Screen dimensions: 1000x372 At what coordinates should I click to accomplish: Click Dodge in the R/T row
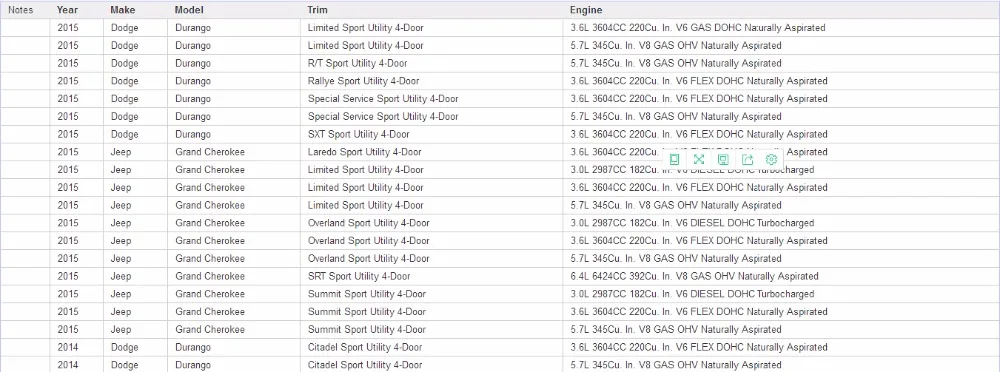pyautogui.click(x=124, y=63)
